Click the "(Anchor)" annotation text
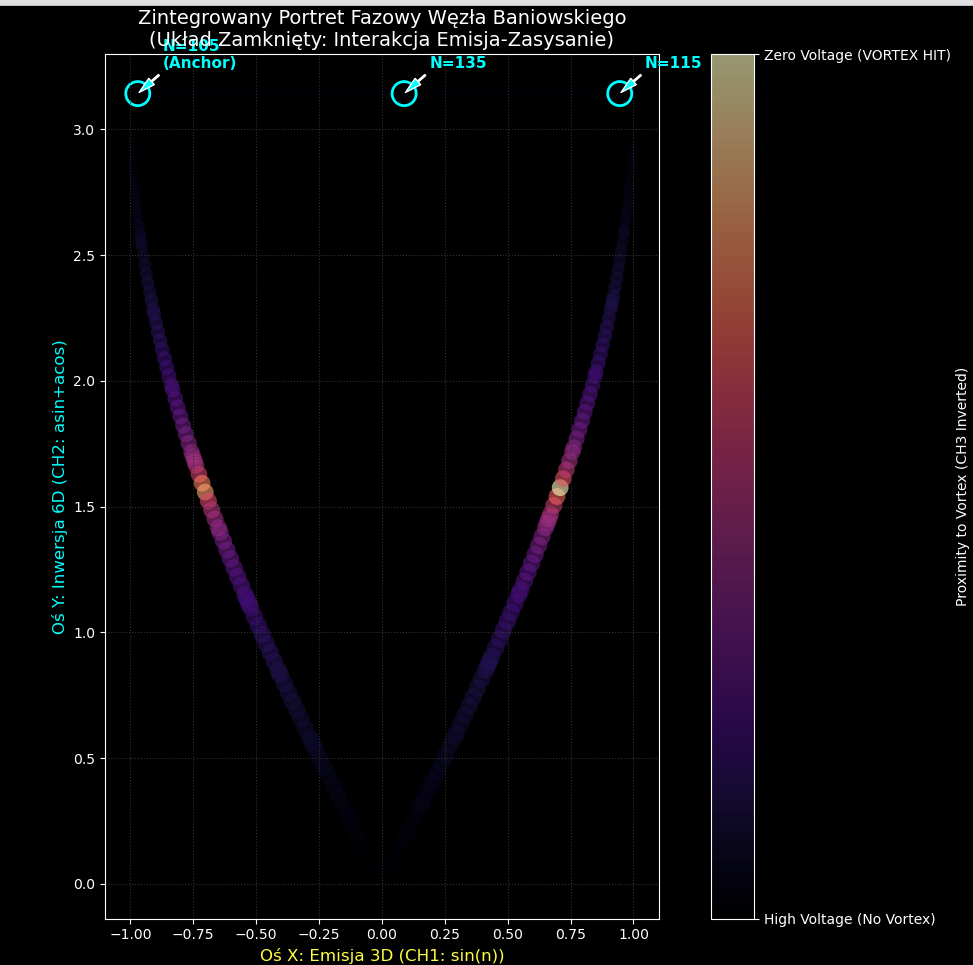The height and width of the screenshot is (965, 973). [200, 63]
